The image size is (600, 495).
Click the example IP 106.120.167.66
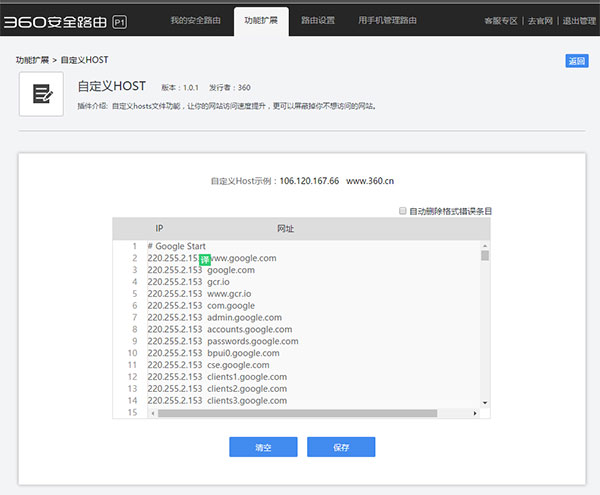pyautogui.click(x=309, y=181)
